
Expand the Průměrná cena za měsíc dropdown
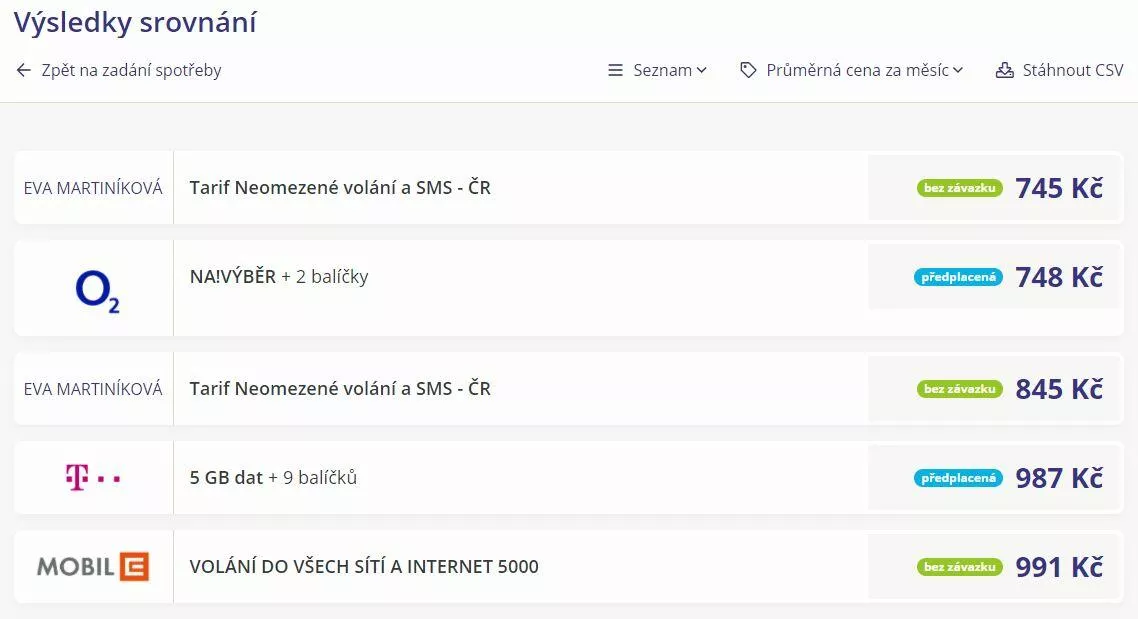click(x=851, y=70)
